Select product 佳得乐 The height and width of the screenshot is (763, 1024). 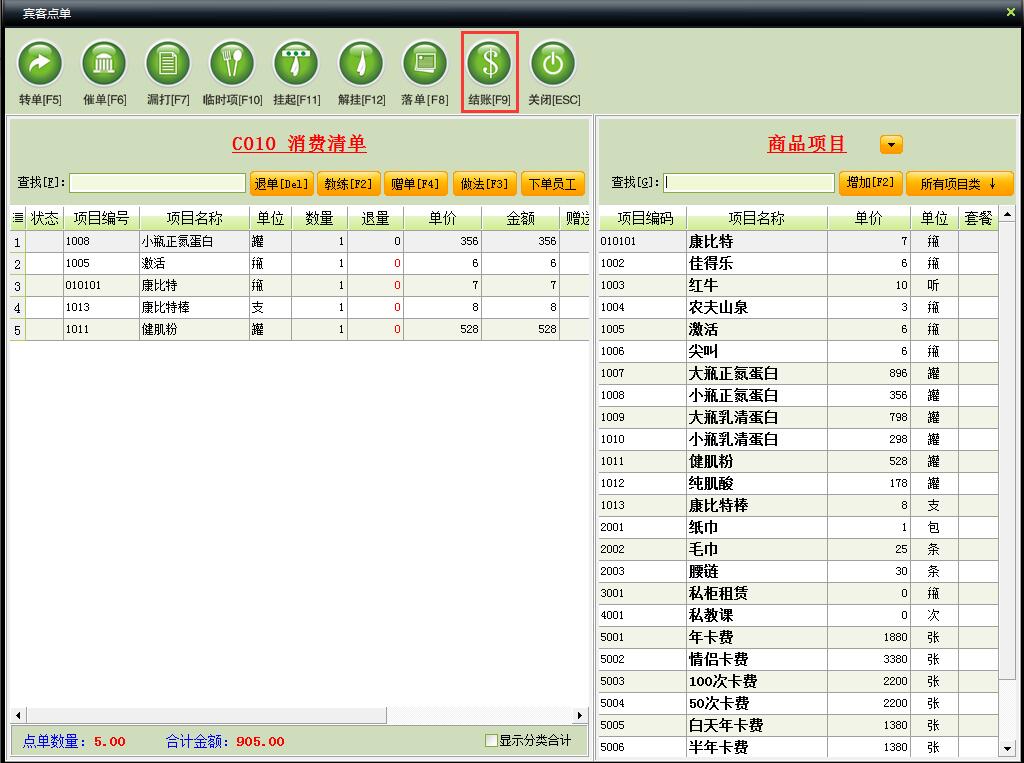pos(798,263)
